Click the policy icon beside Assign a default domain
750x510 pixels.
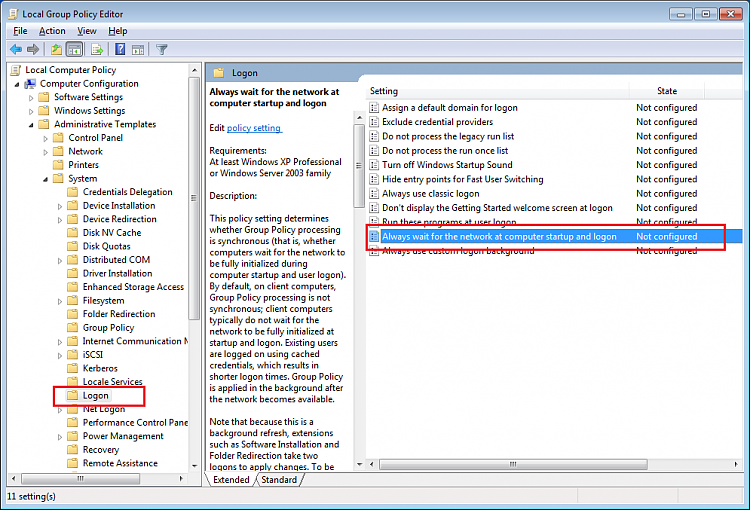point(374,108)
